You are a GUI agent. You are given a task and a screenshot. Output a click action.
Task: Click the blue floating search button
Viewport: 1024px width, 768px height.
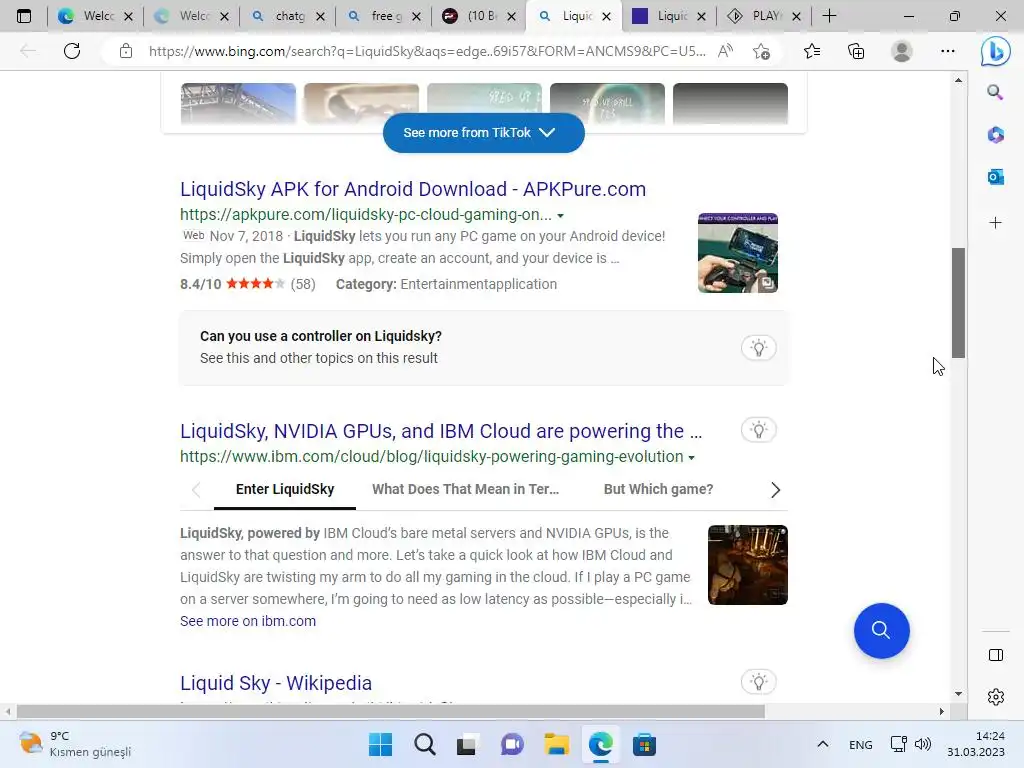tap(881, 630)
